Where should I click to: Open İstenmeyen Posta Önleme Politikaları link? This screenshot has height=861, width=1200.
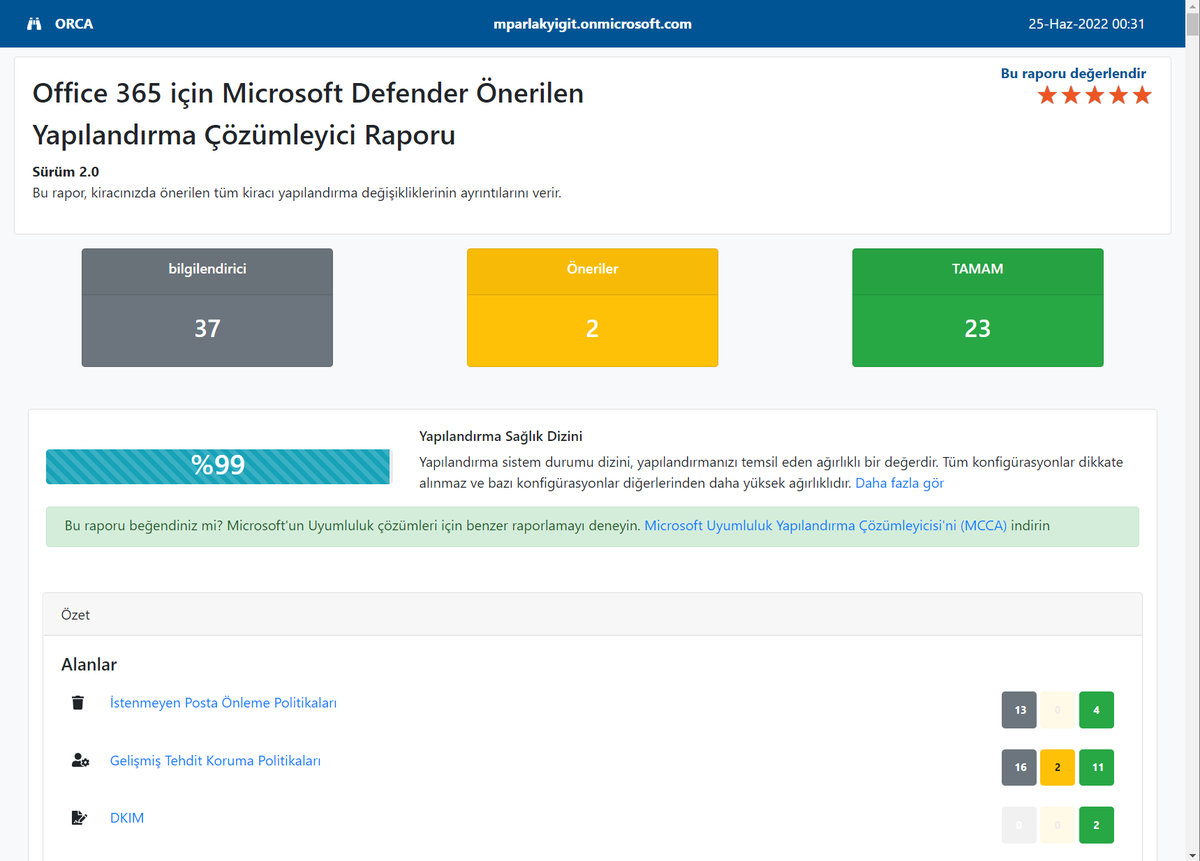click(x=223, y=703)
